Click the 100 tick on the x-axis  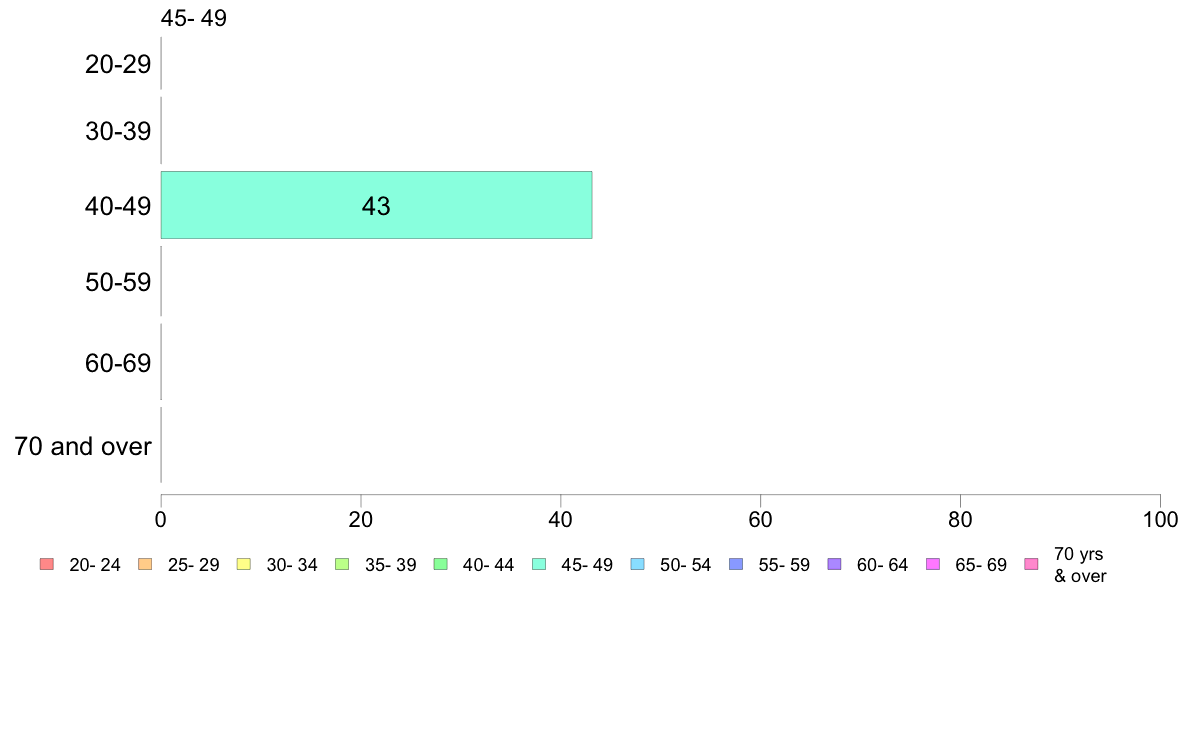coord(1161,520)
